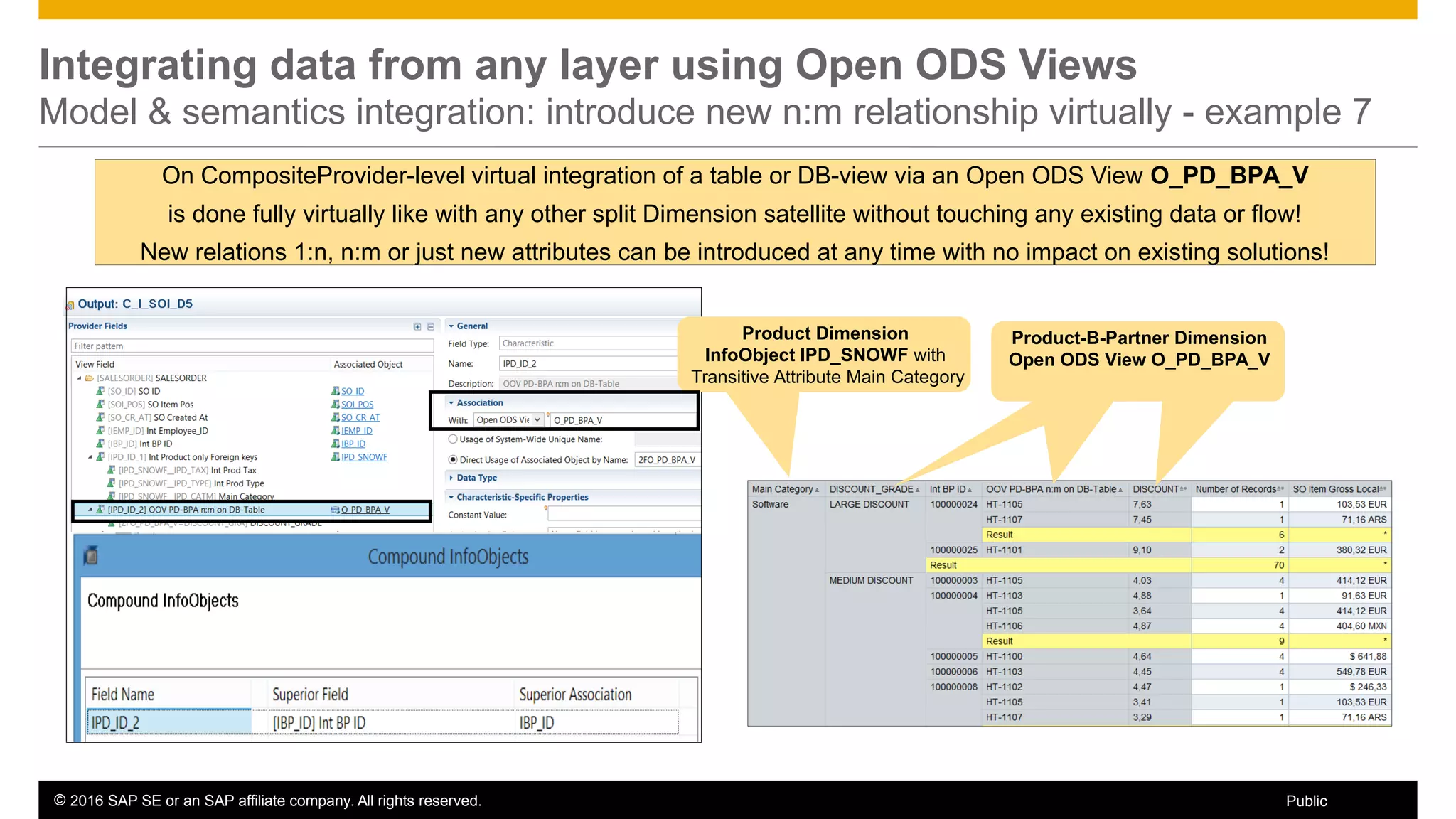Click the SALESORDER folder icon
Image resolution: width=1456 pixels, height=819 pixels.
click(90, 378)
